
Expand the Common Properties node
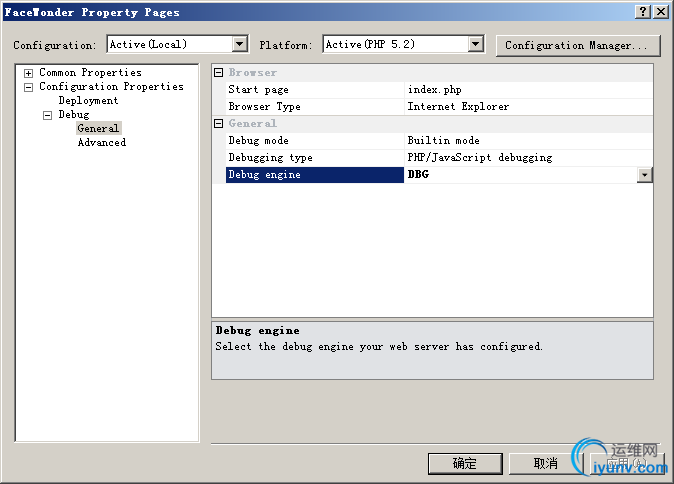point(28,73)
